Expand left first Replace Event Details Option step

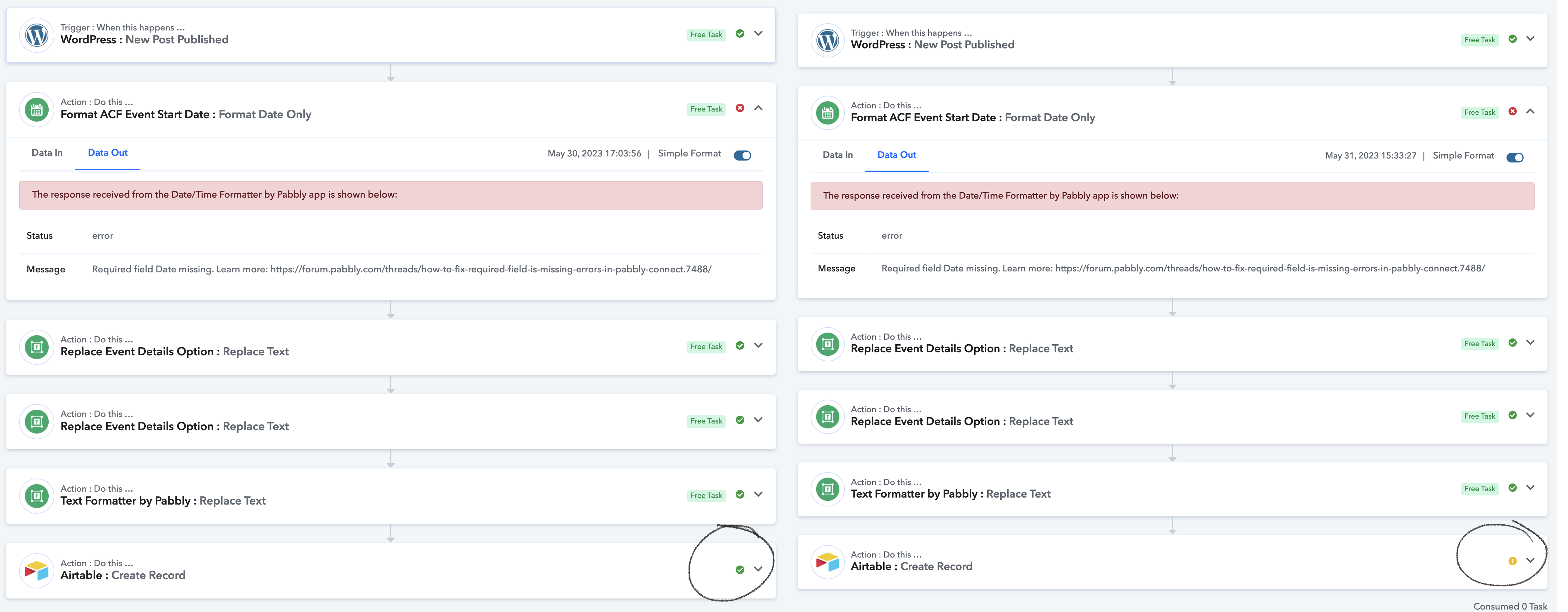click(x=758, y=346)
